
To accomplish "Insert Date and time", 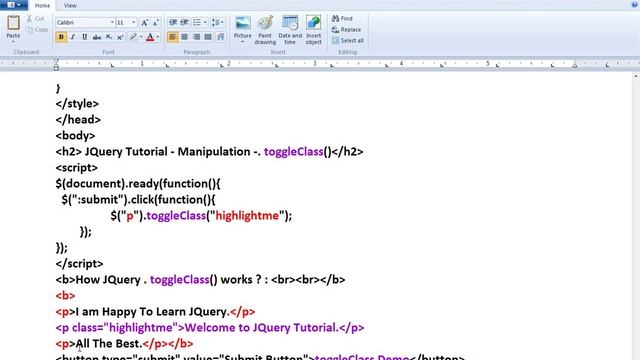I will point(290,30).
